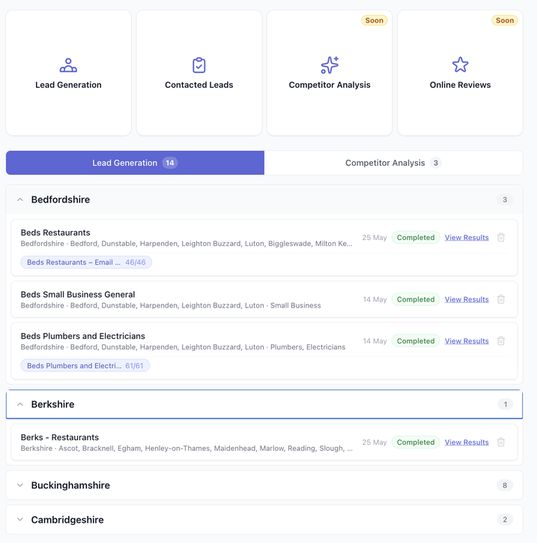This screenshot has width=537, height=543.
Task: Select the Berks - Restaurants title
Action: [x=60, y=437]
